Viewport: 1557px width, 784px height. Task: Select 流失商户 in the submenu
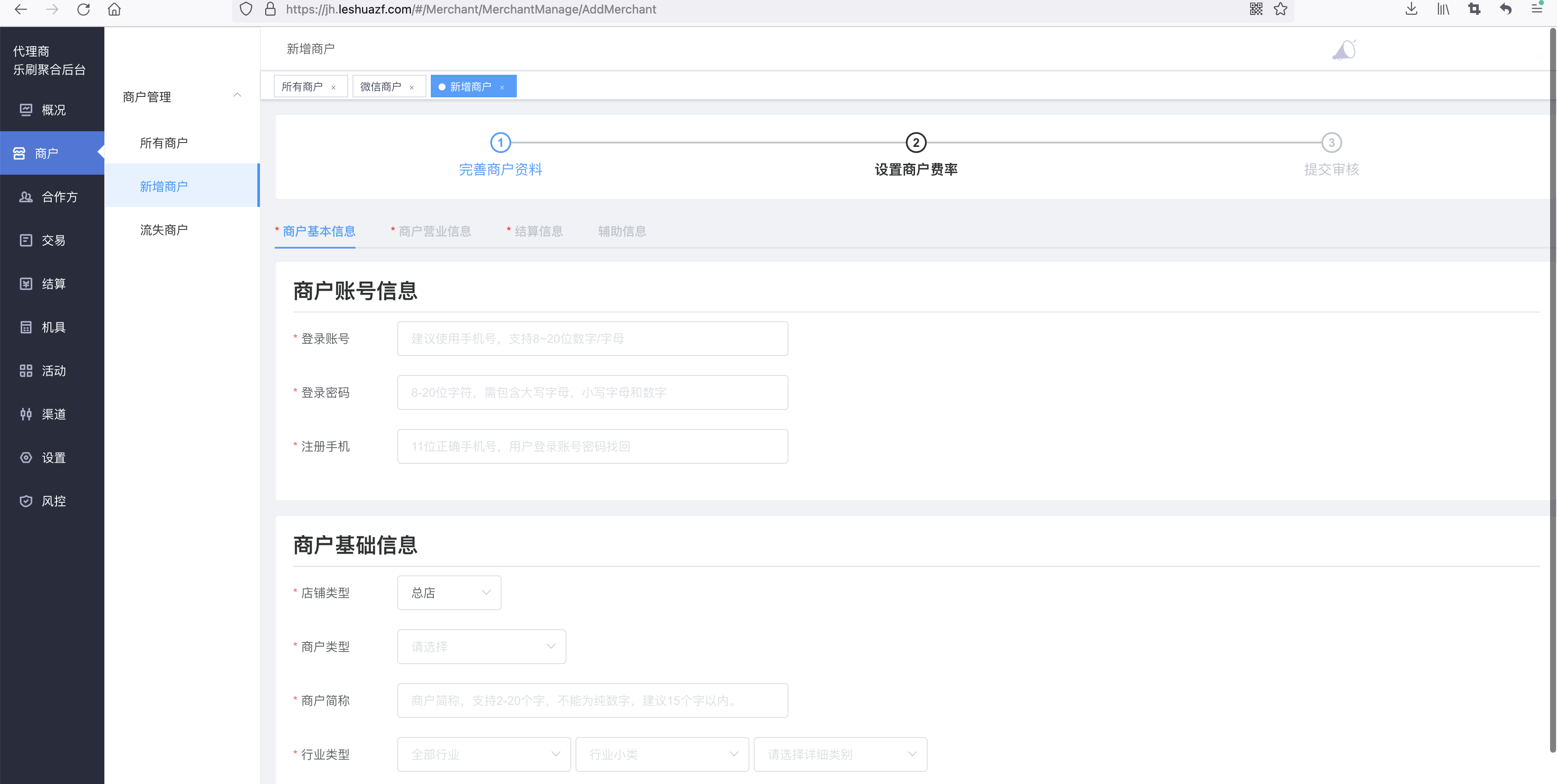(164, 230)
